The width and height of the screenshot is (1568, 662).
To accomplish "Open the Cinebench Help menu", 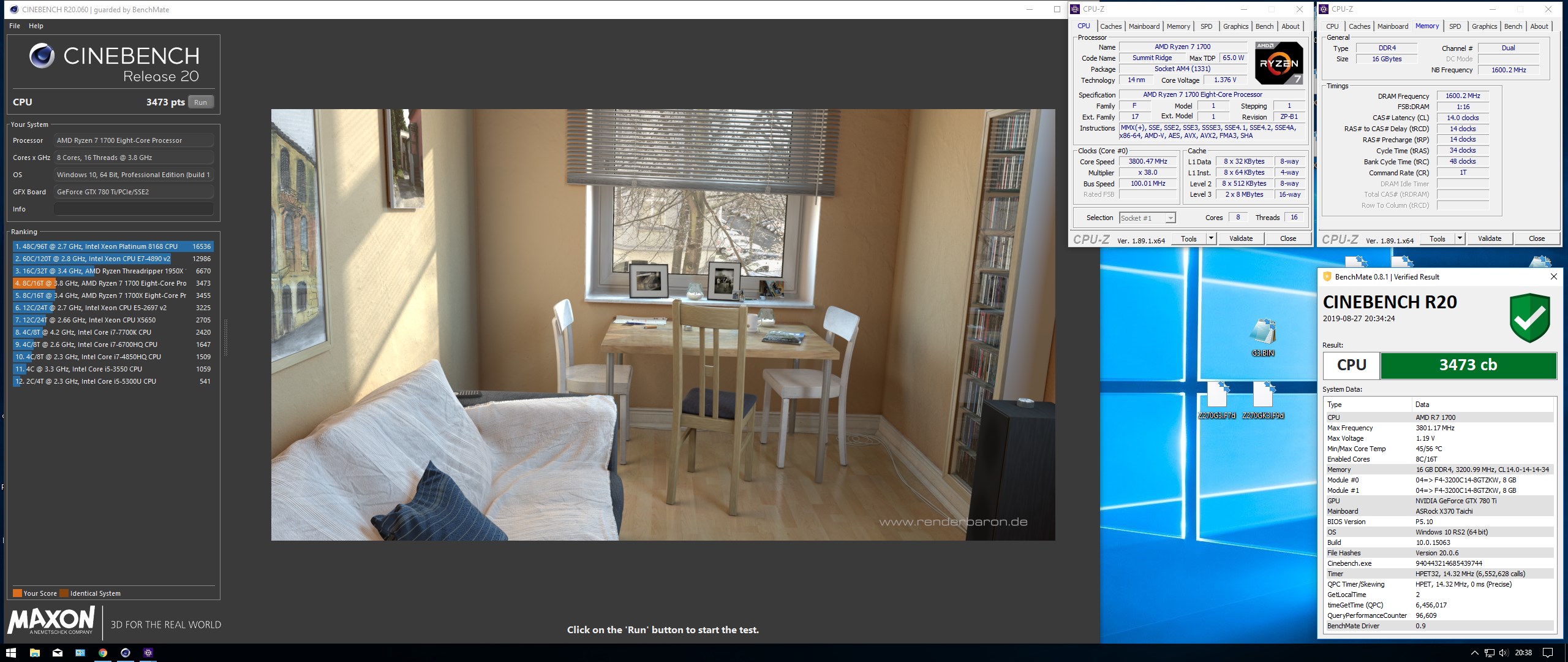I will coord(36,26).
